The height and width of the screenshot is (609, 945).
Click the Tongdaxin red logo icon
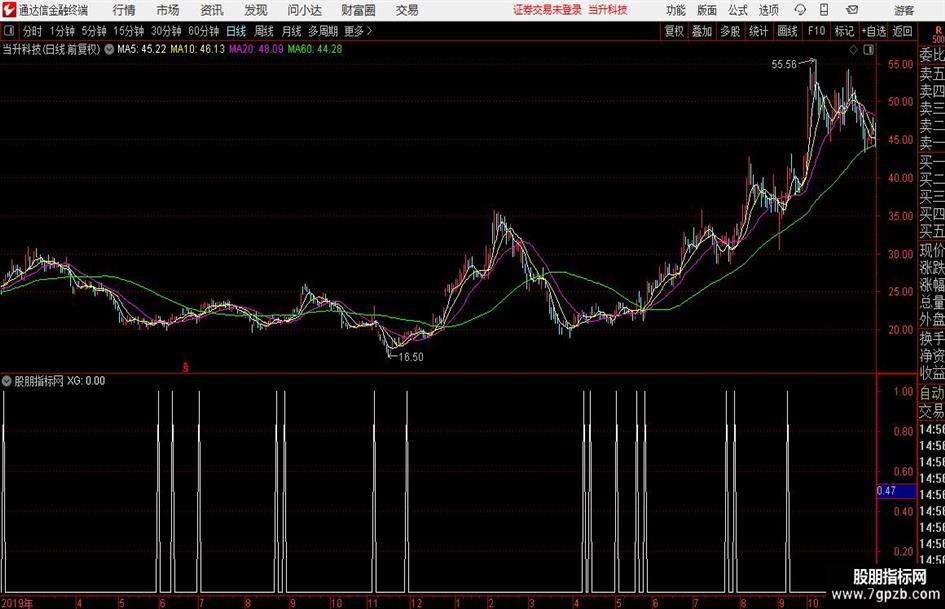[x=8, y=10]
